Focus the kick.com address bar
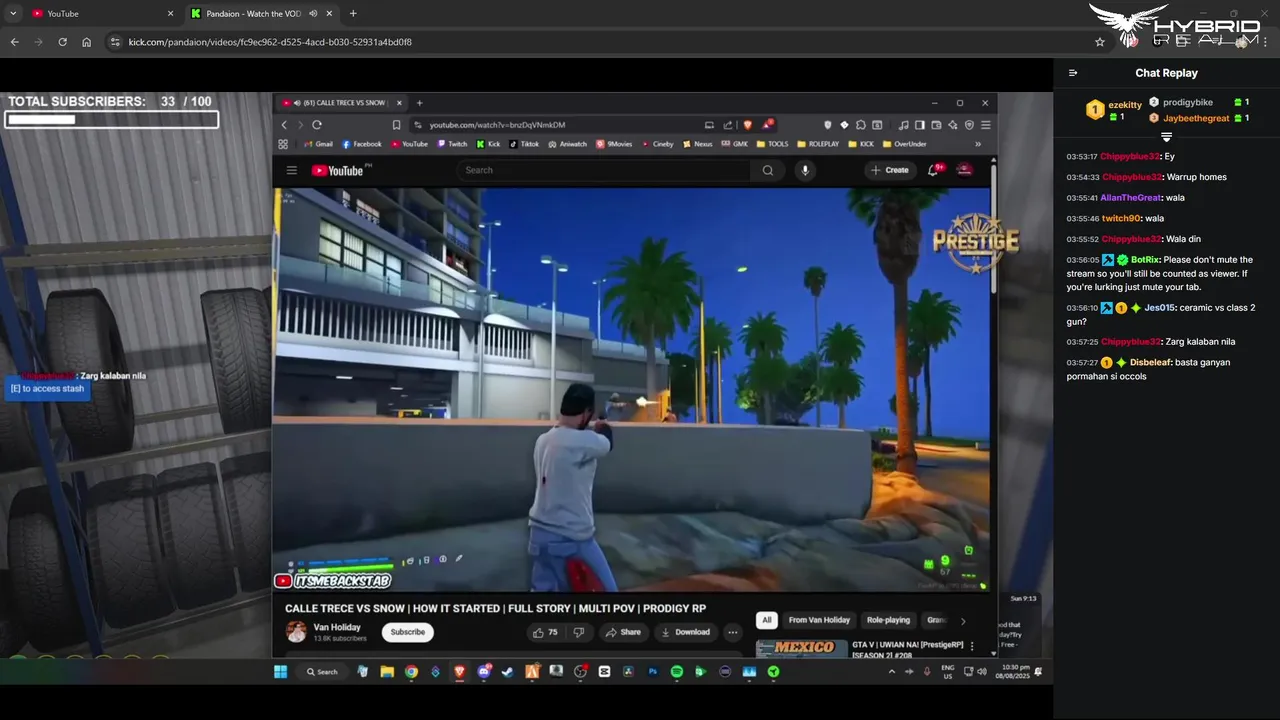This screenshot has height=720, width=1280. (x=600, y=42)
